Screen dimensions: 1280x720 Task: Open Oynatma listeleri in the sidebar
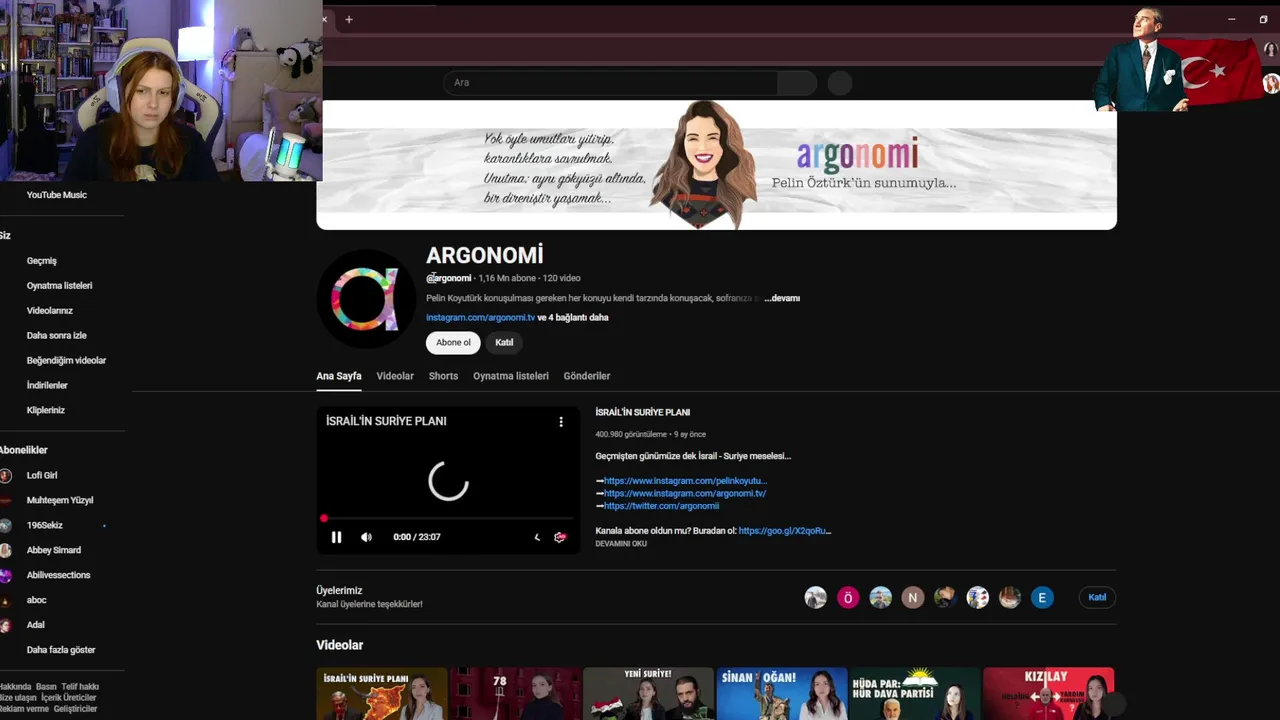click(60, 286)
